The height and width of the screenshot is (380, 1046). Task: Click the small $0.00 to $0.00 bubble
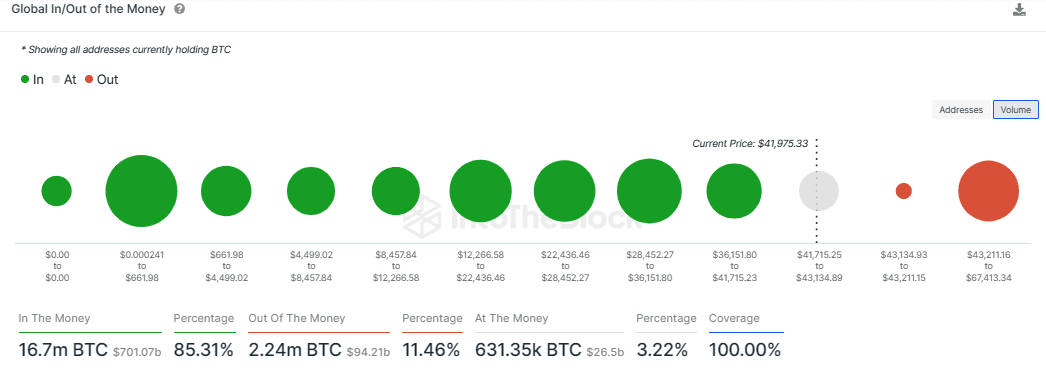[57, 191]
